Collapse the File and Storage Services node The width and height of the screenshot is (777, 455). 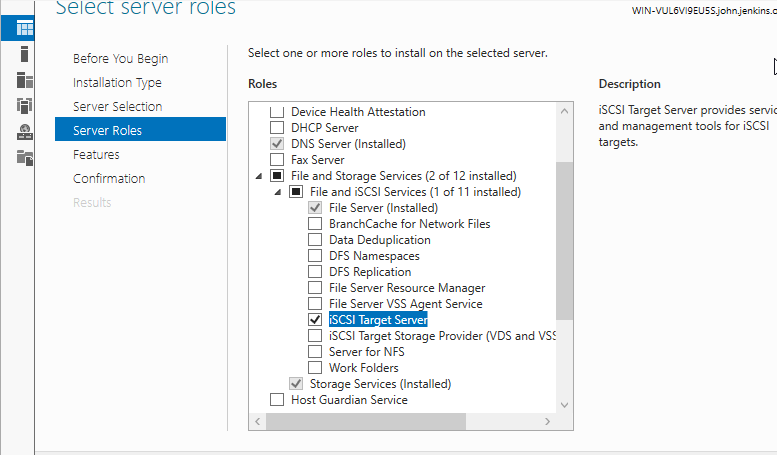[x=258, y=176]
